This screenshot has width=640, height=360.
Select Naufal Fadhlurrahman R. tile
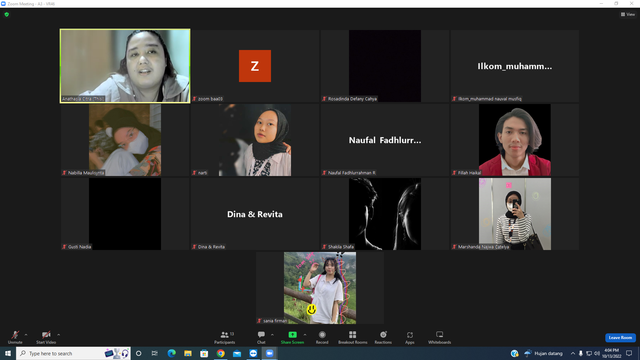point(385,140)
